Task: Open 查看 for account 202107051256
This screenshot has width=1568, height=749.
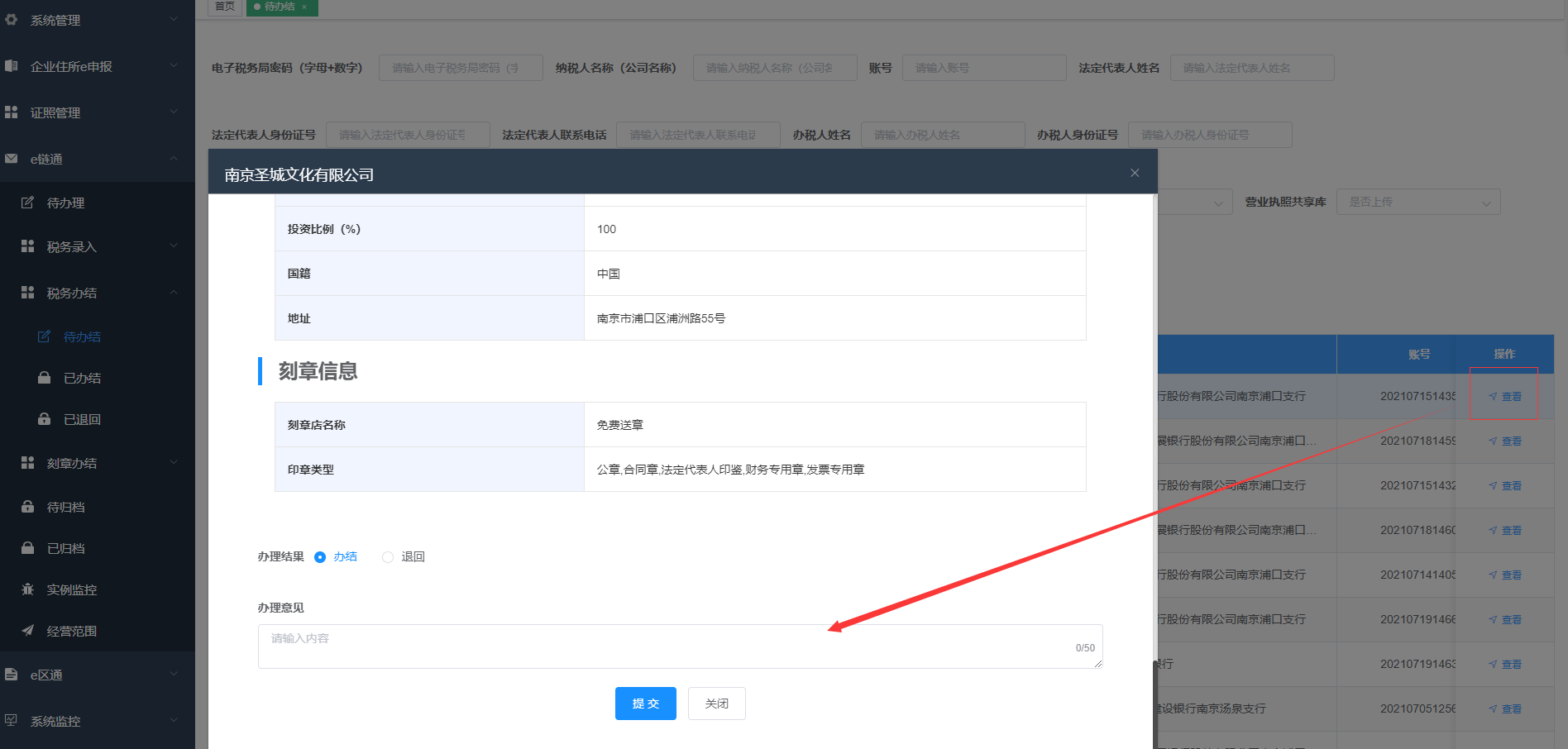Action: [x=1505, y=709]
